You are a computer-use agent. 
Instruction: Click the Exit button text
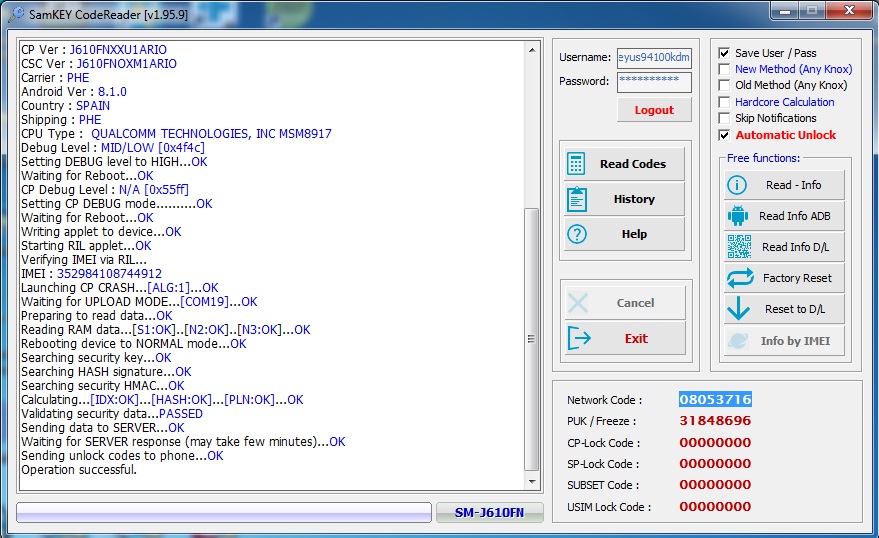coord(636,338)
